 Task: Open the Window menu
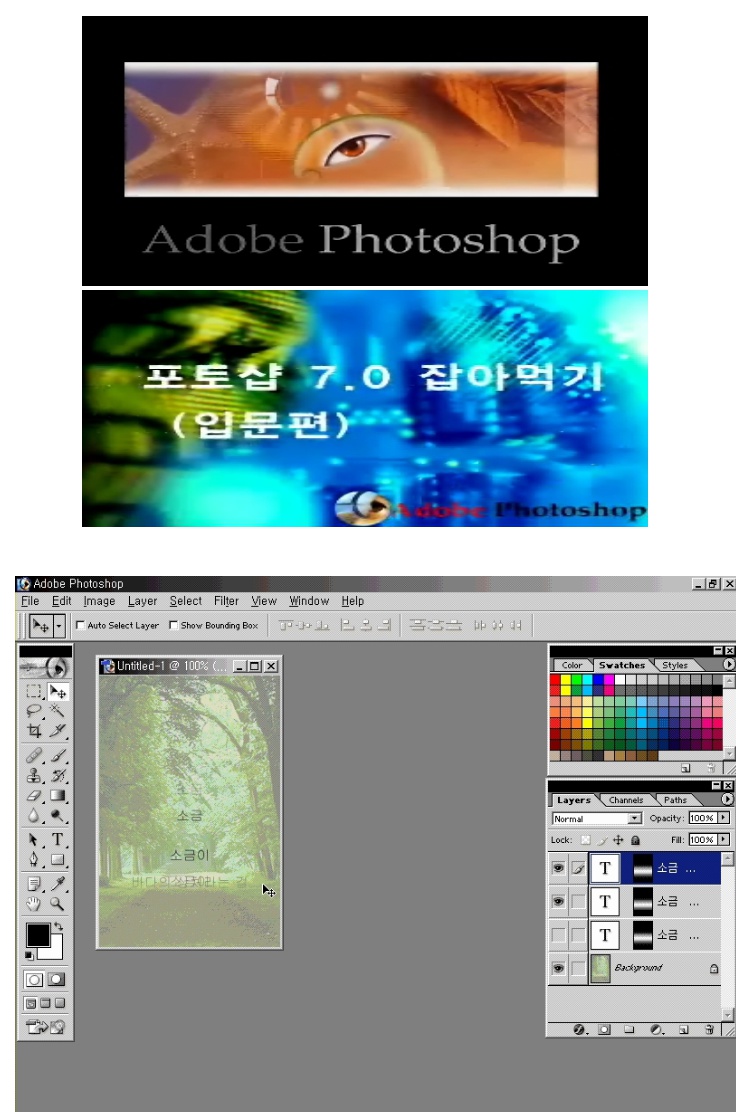(x=309, y=601)
